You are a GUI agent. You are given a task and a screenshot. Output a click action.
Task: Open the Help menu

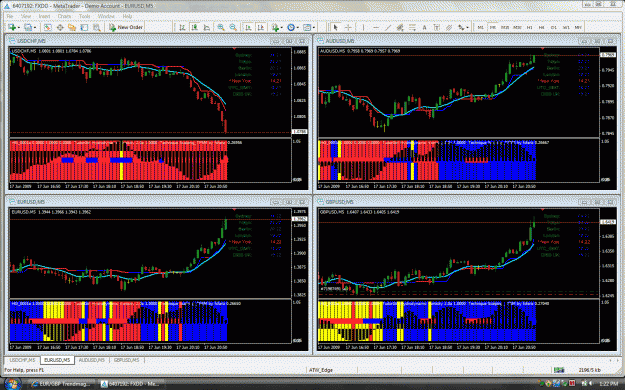[127, 16]
